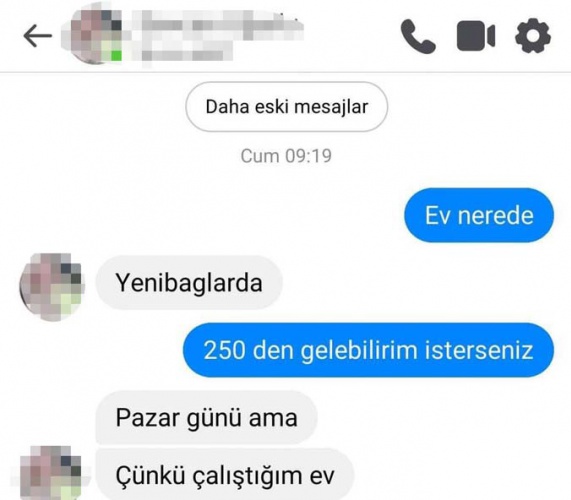
Task: Tap sender avatar beside Çünkü çalıştığım ev
Action: [x=51, y=472]
